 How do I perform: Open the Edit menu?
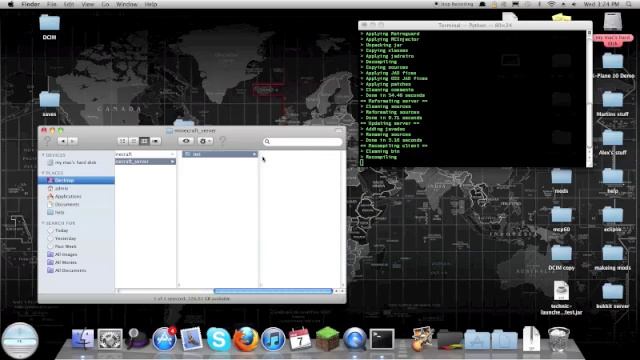(69, 4)
